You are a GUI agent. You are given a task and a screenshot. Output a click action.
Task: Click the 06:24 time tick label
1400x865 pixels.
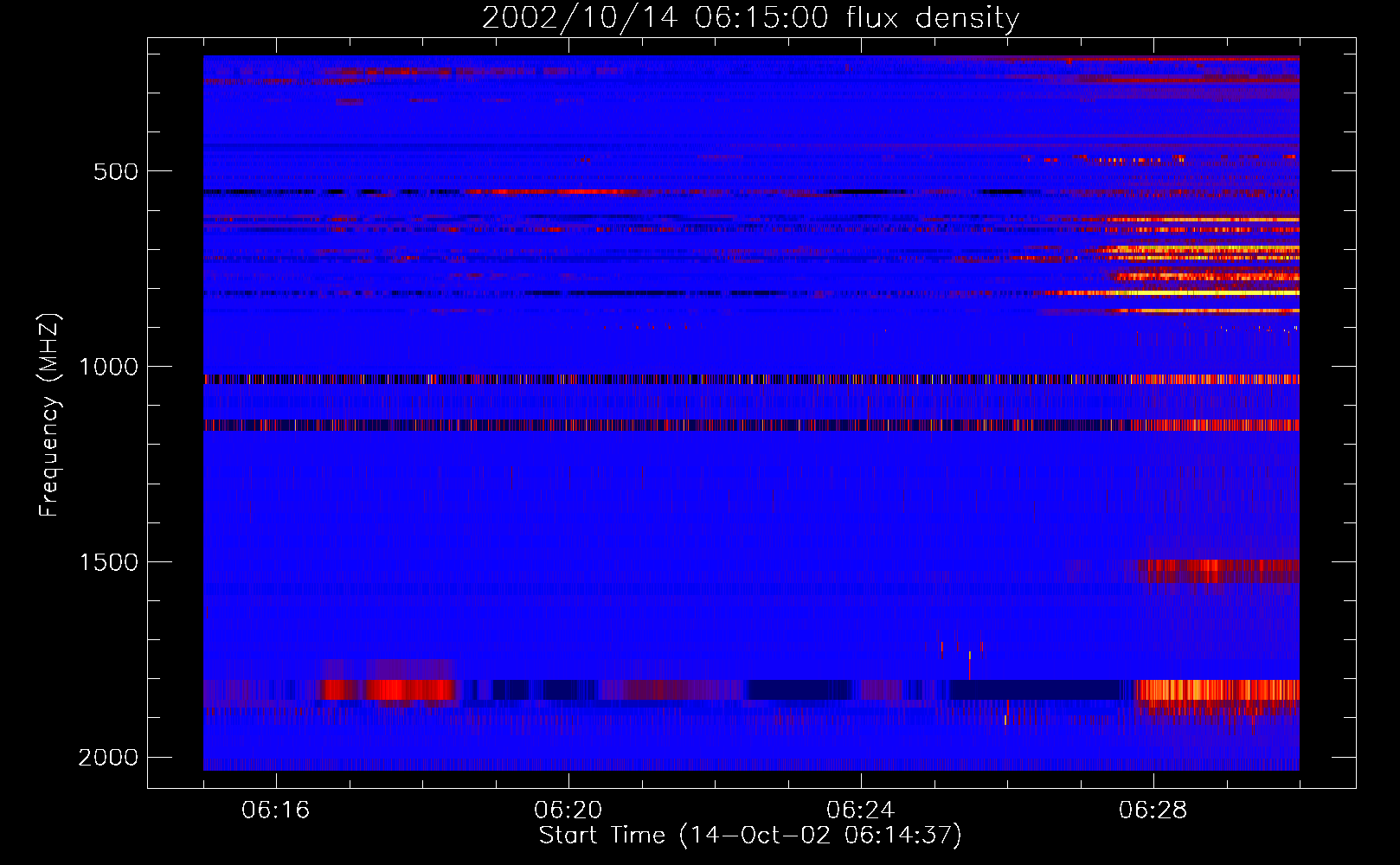pos(861,811)
